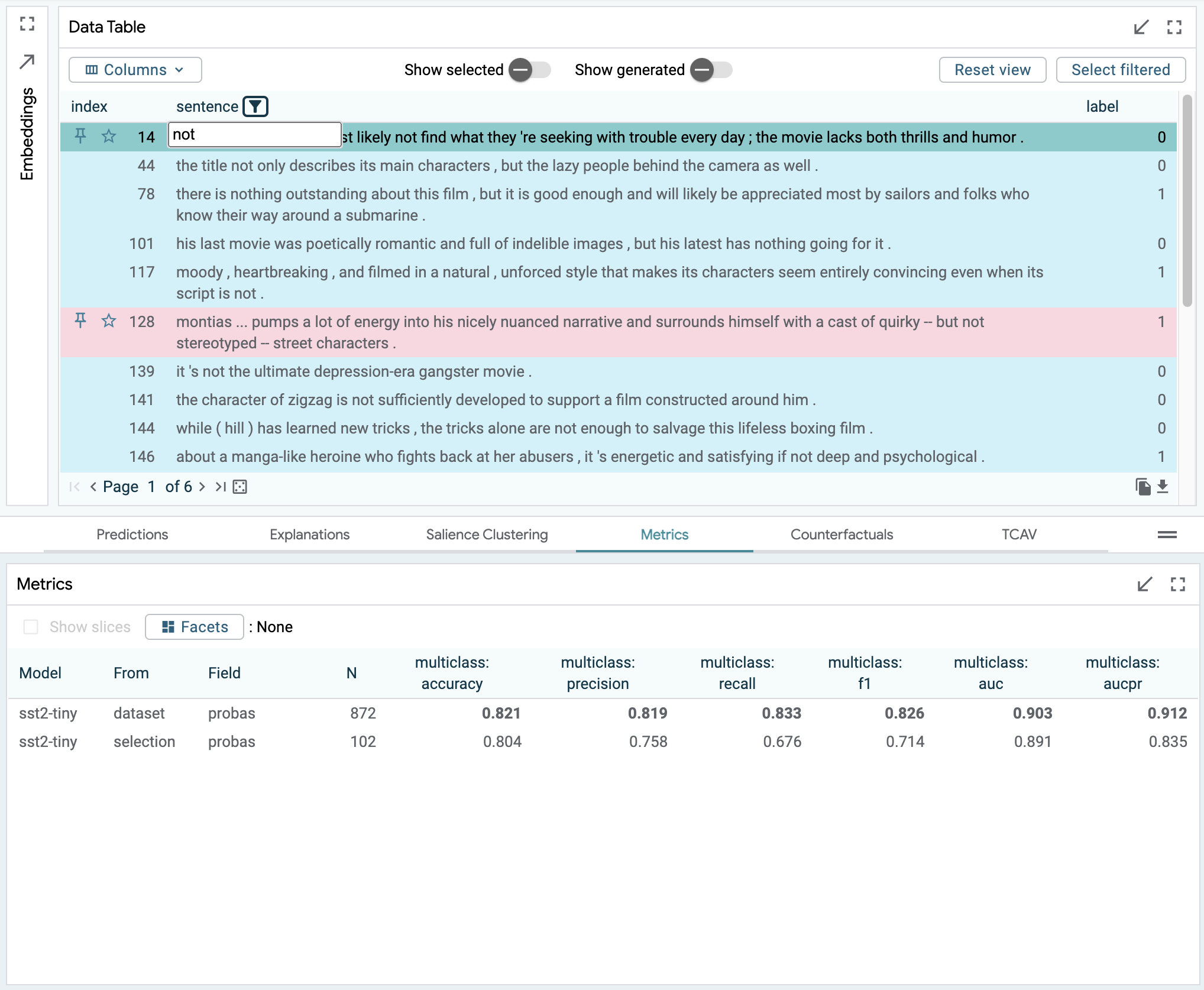This screenshot has width=1204, height=990.
Task: Maximize the Data Table panel
Action: [x=1174, y=27]
